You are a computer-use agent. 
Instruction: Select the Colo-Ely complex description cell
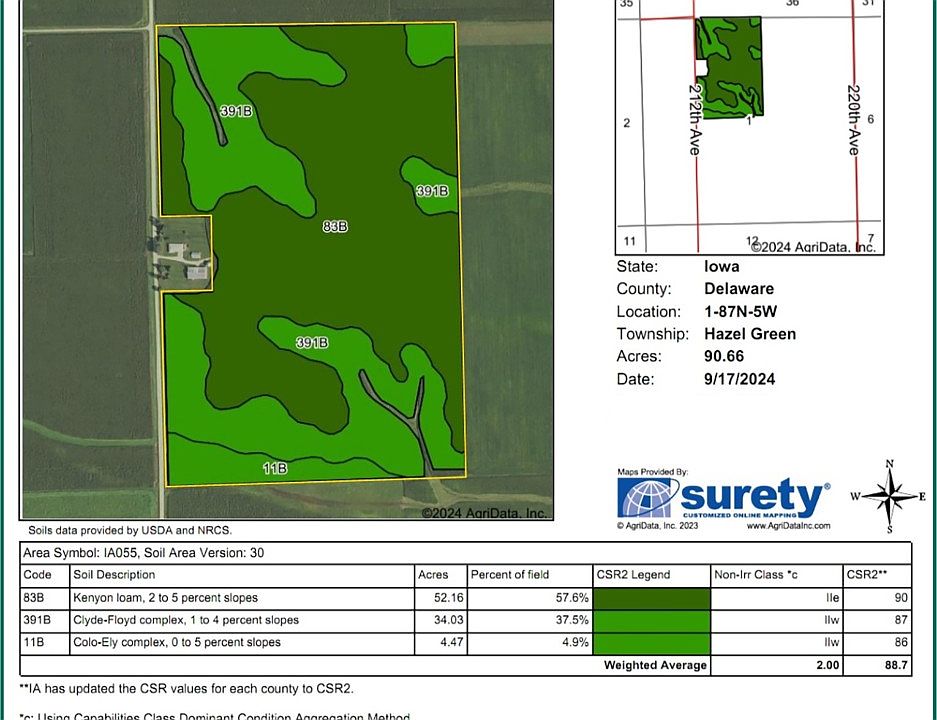coord(177,642)
